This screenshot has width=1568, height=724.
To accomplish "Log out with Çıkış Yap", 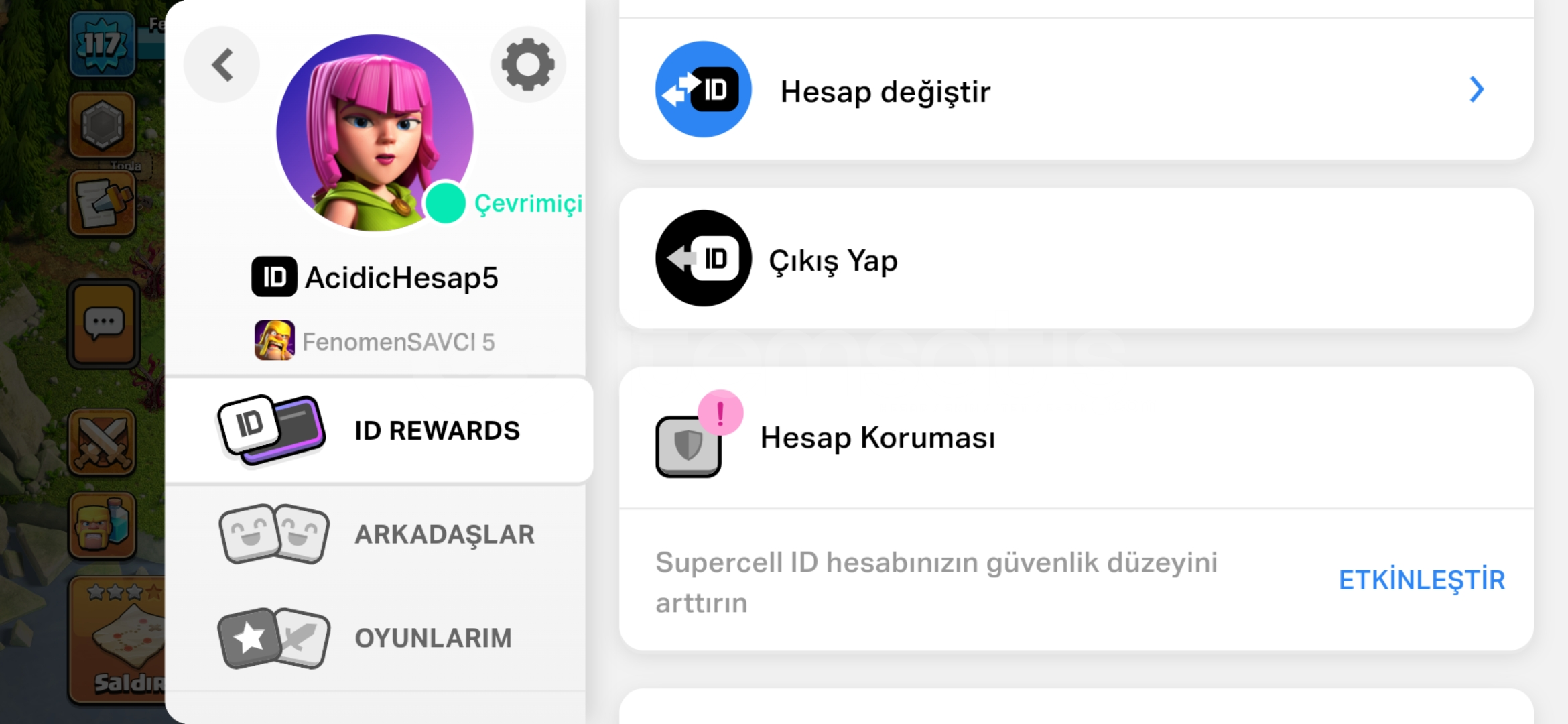I will pyautogui.click(x=1076, y=259).
